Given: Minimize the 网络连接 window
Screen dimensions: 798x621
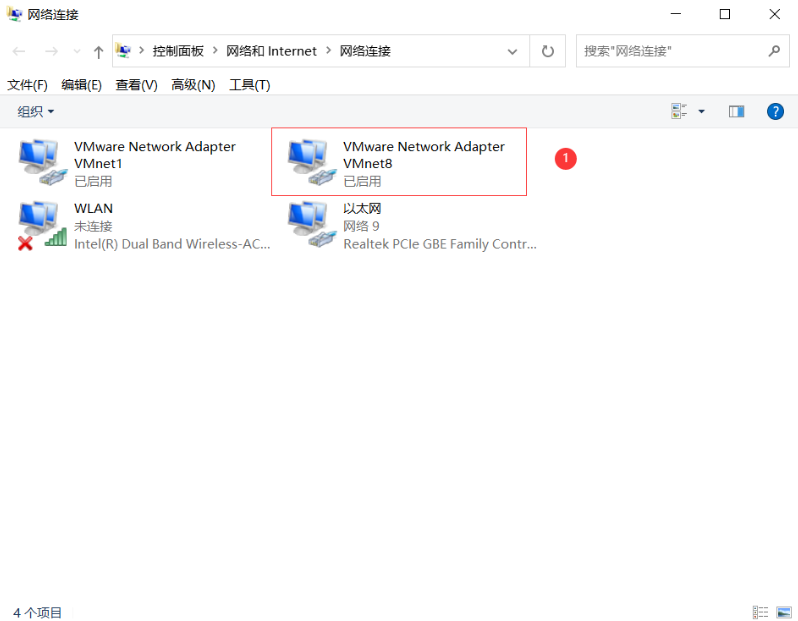Looking at the screenshot, I should [676, 14].
